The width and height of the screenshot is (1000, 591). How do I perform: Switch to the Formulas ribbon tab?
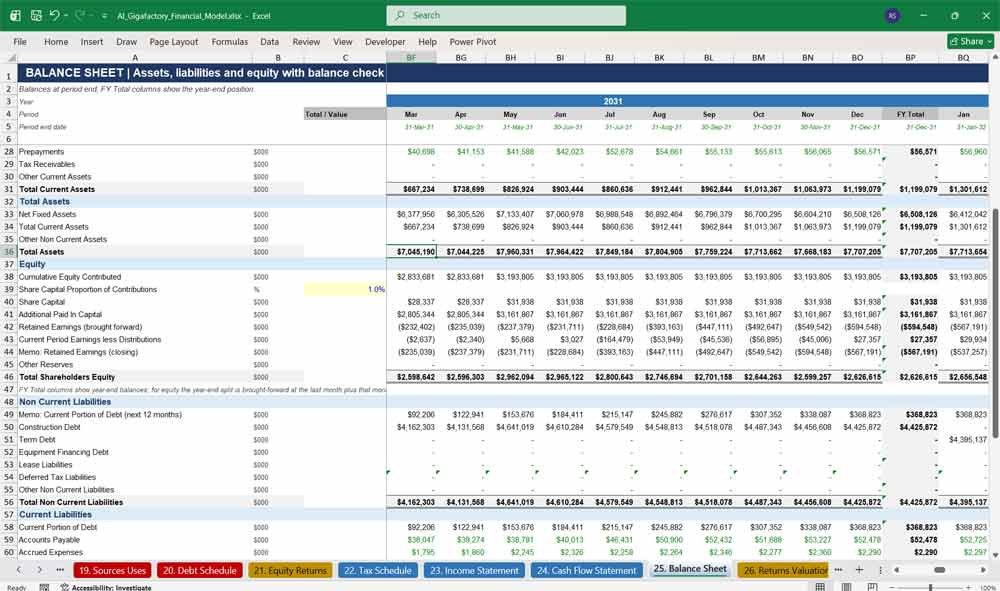230,41
